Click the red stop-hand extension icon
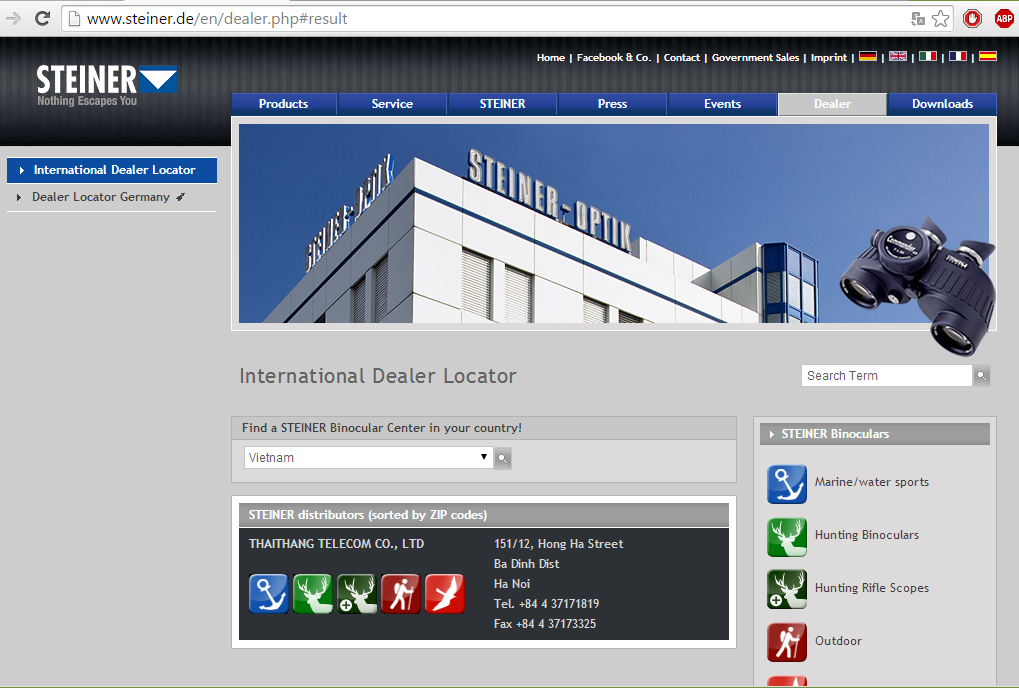This screenshot has width=1019, height=688. (x=972, y=19)
